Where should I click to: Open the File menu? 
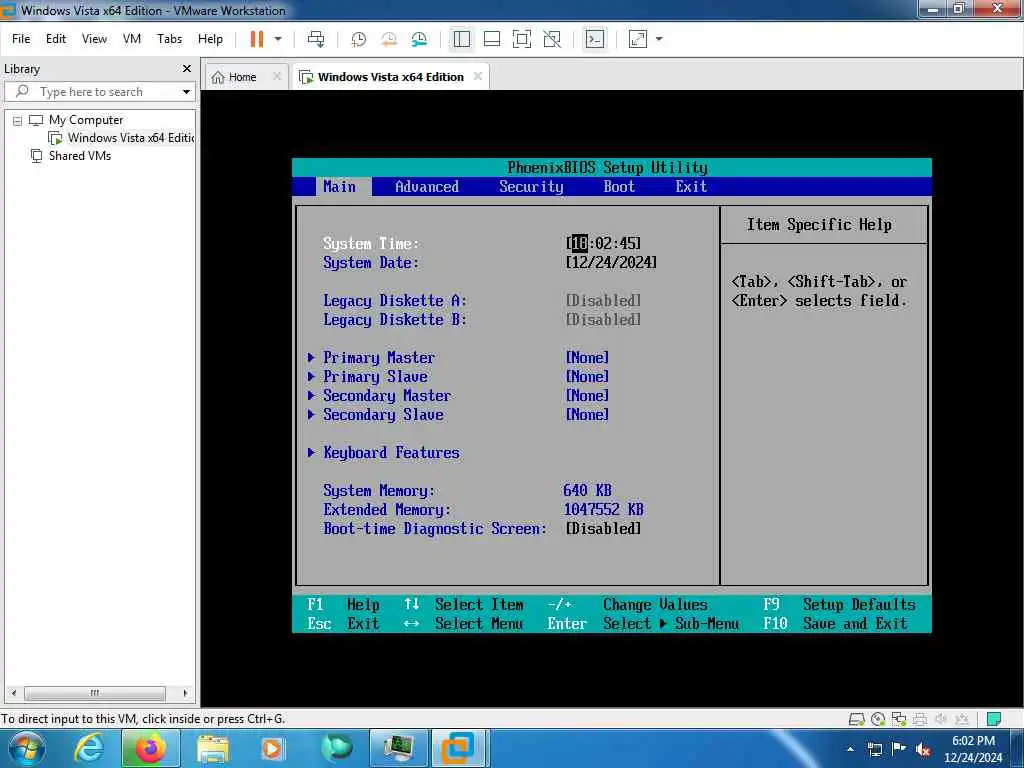(x=21, y=39)
